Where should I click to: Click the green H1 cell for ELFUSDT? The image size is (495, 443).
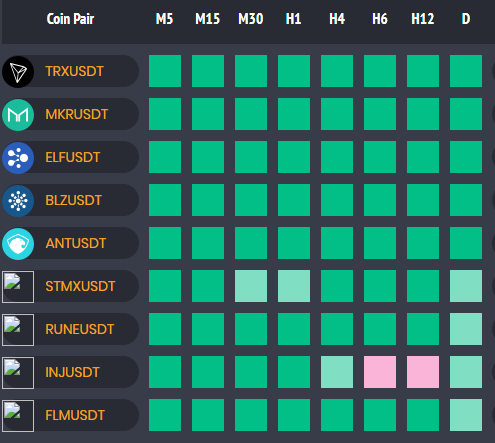[294, 157]
